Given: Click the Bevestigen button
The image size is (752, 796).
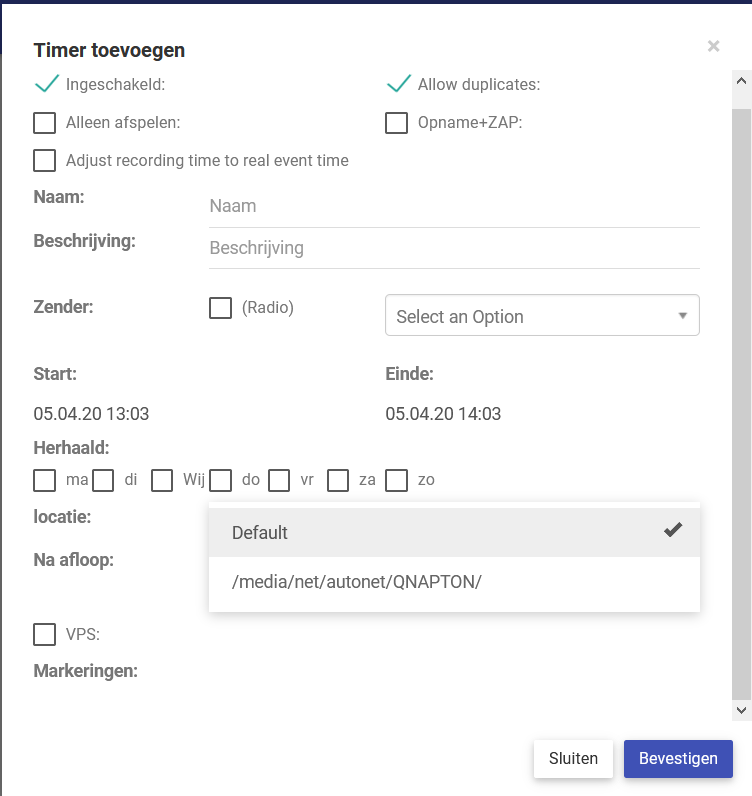Looking at the screenshot, I should 678,759.
